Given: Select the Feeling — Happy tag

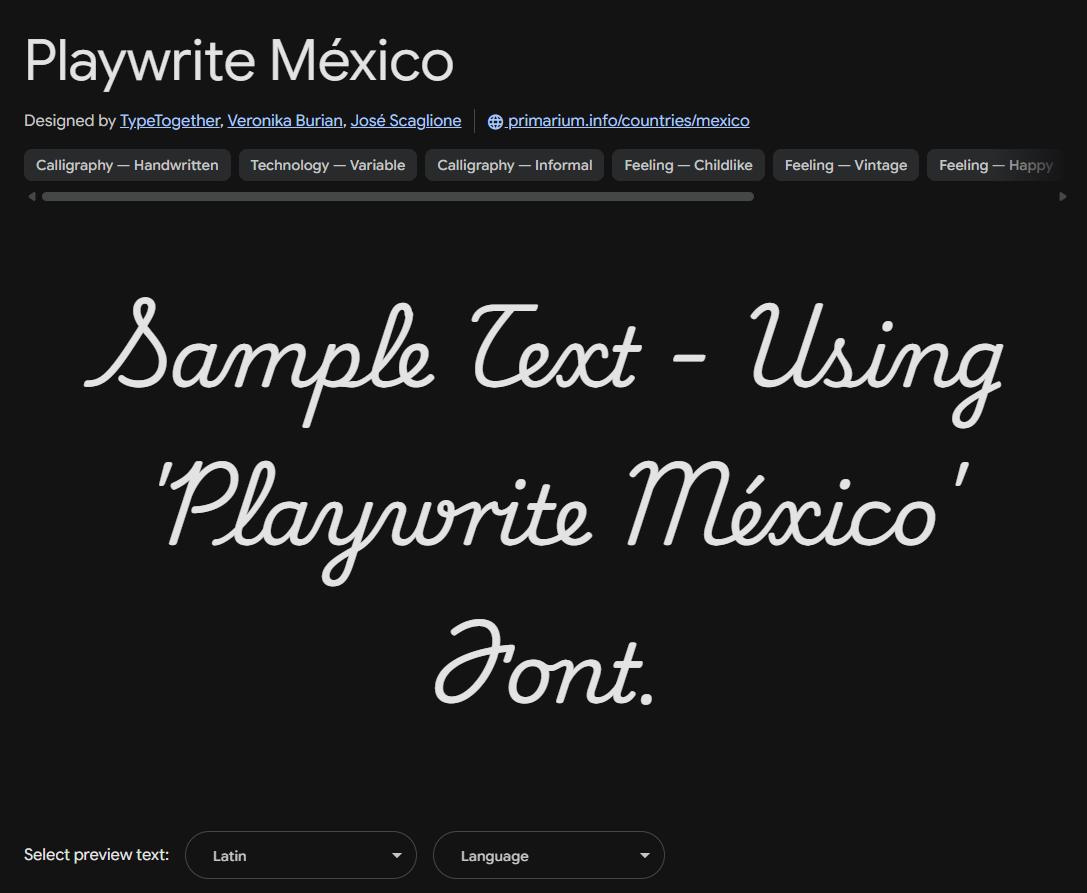Looking at the screenshot, I should (x=994, y=165).
